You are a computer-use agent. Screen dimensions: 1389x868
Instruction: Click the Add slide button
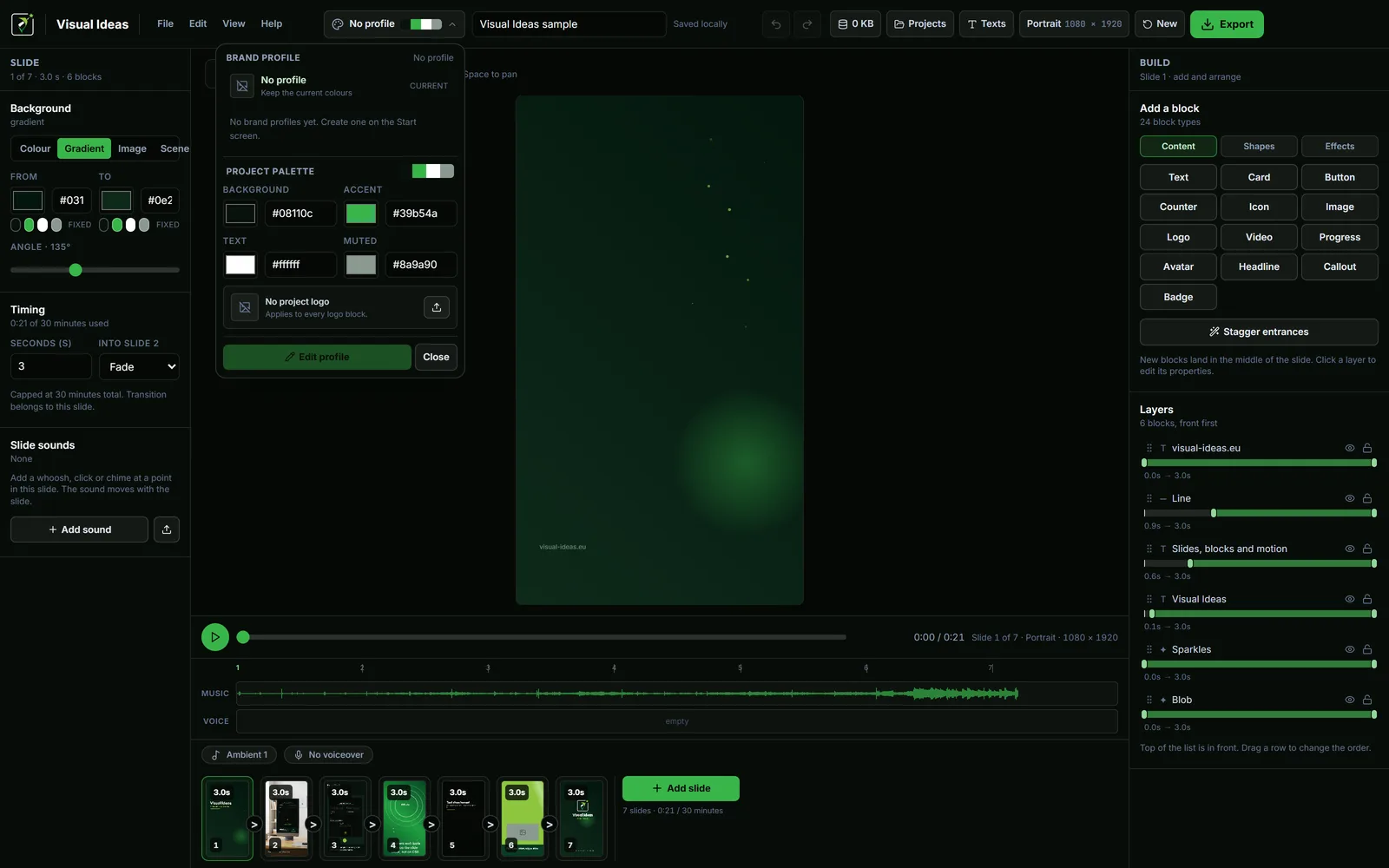pyautogui.click(x=681, y=788)
